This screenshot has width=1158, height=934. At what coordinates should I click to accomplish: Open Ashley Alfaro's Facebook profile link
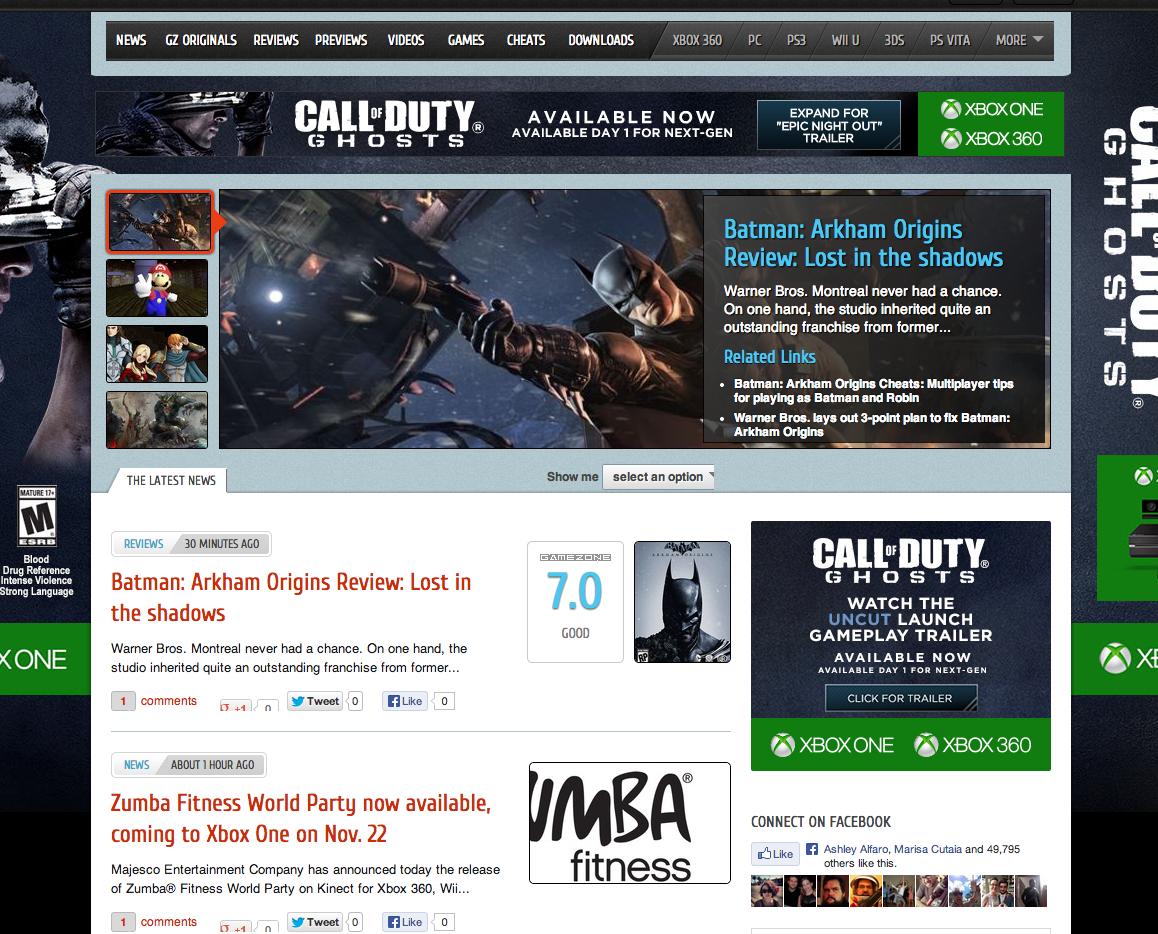[x=856, y=849]
